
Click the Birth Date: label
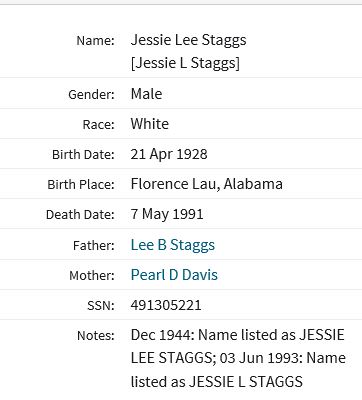tap(83, 155)
